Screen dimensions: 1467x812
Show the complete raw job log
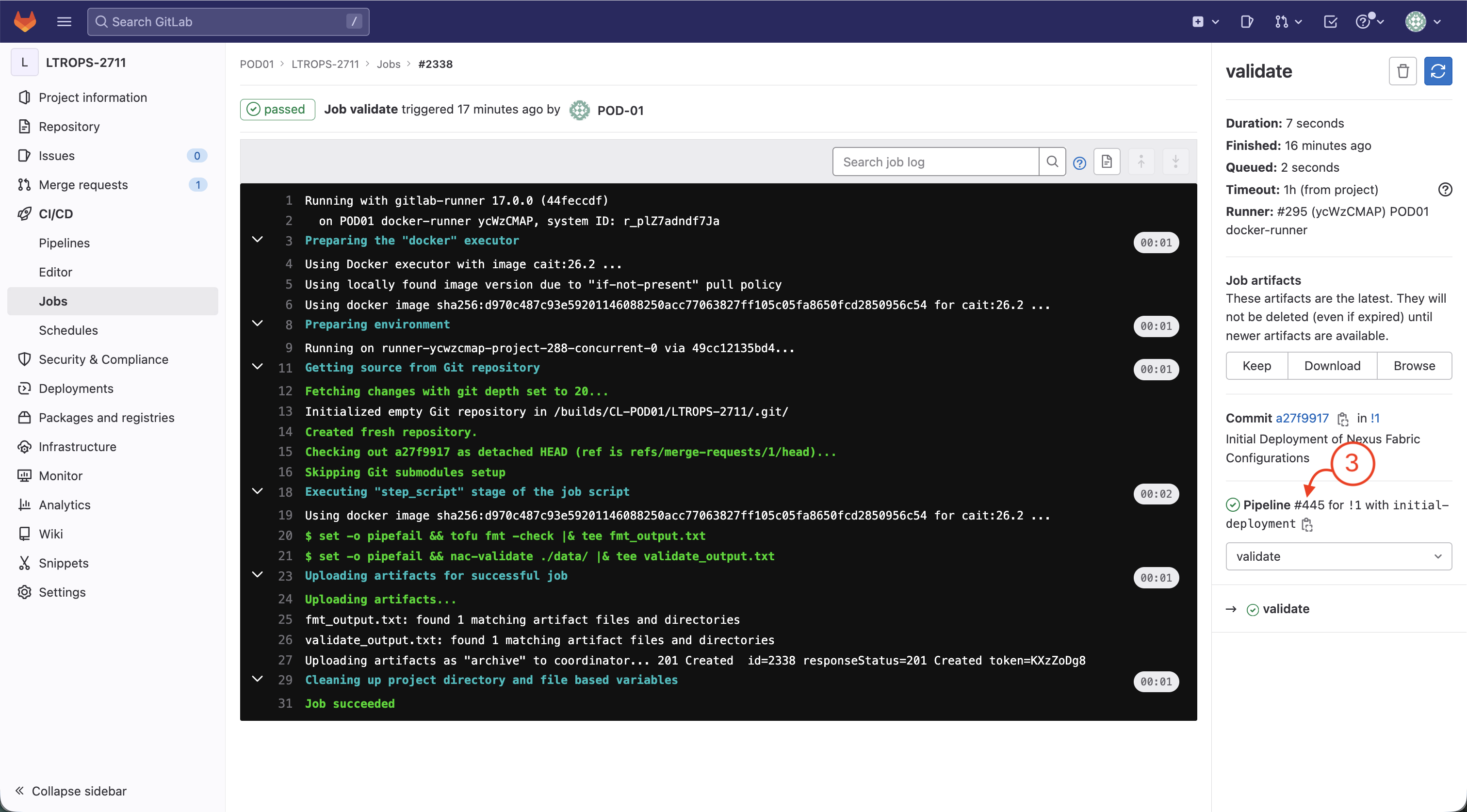tap(1107, 162)
